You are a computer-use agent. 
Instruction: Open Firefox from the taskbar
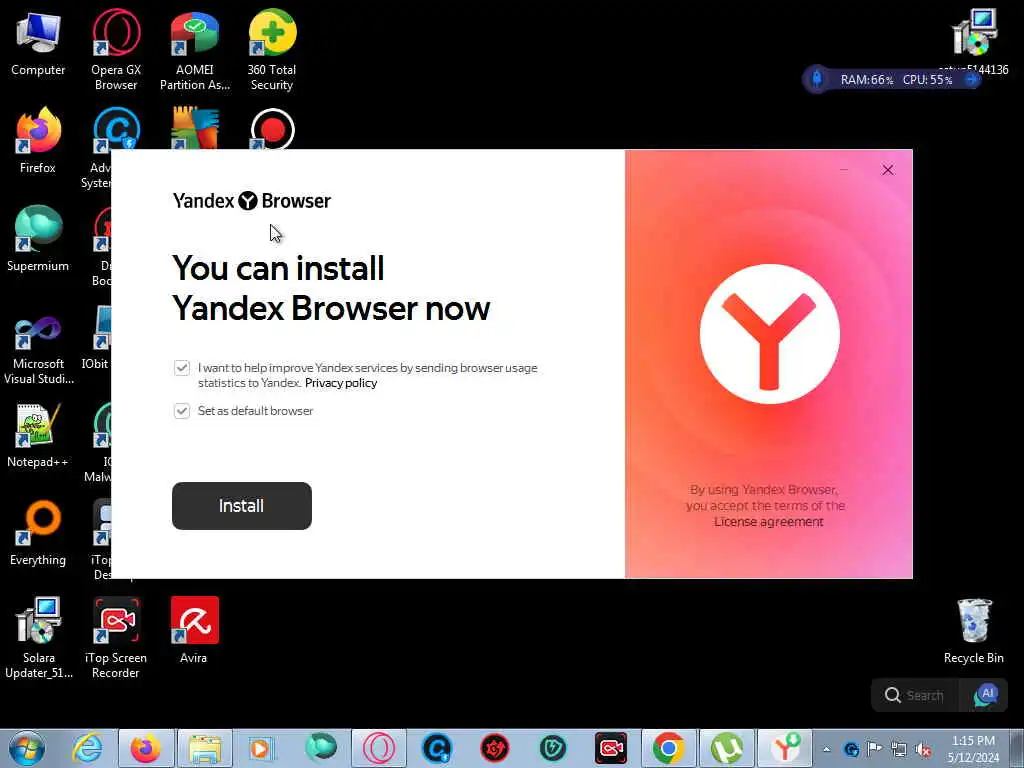[146, 748]
